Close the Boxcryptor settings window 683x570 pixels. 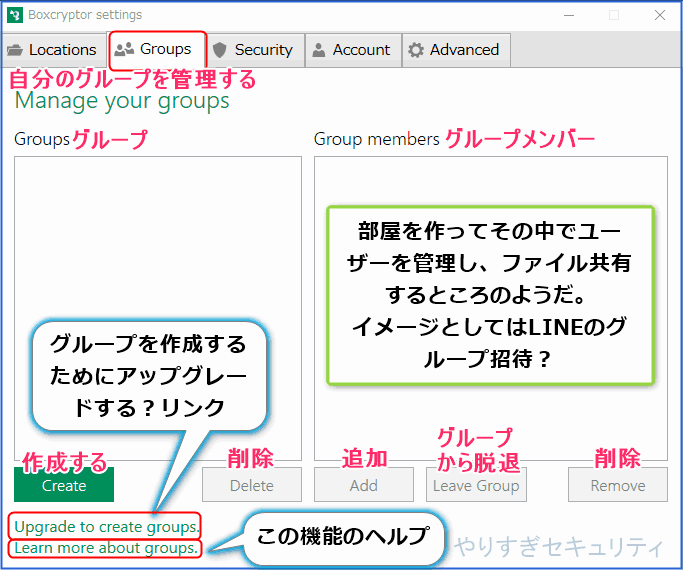660,15
